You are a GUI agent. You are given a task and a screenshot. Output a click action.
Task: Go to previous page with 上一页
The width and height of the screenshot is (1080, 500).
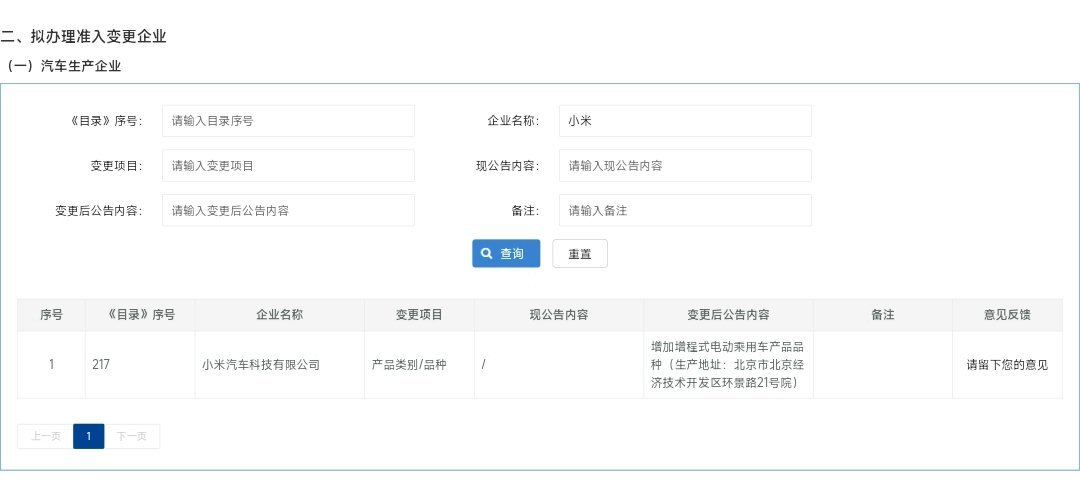tap(45, 436)
